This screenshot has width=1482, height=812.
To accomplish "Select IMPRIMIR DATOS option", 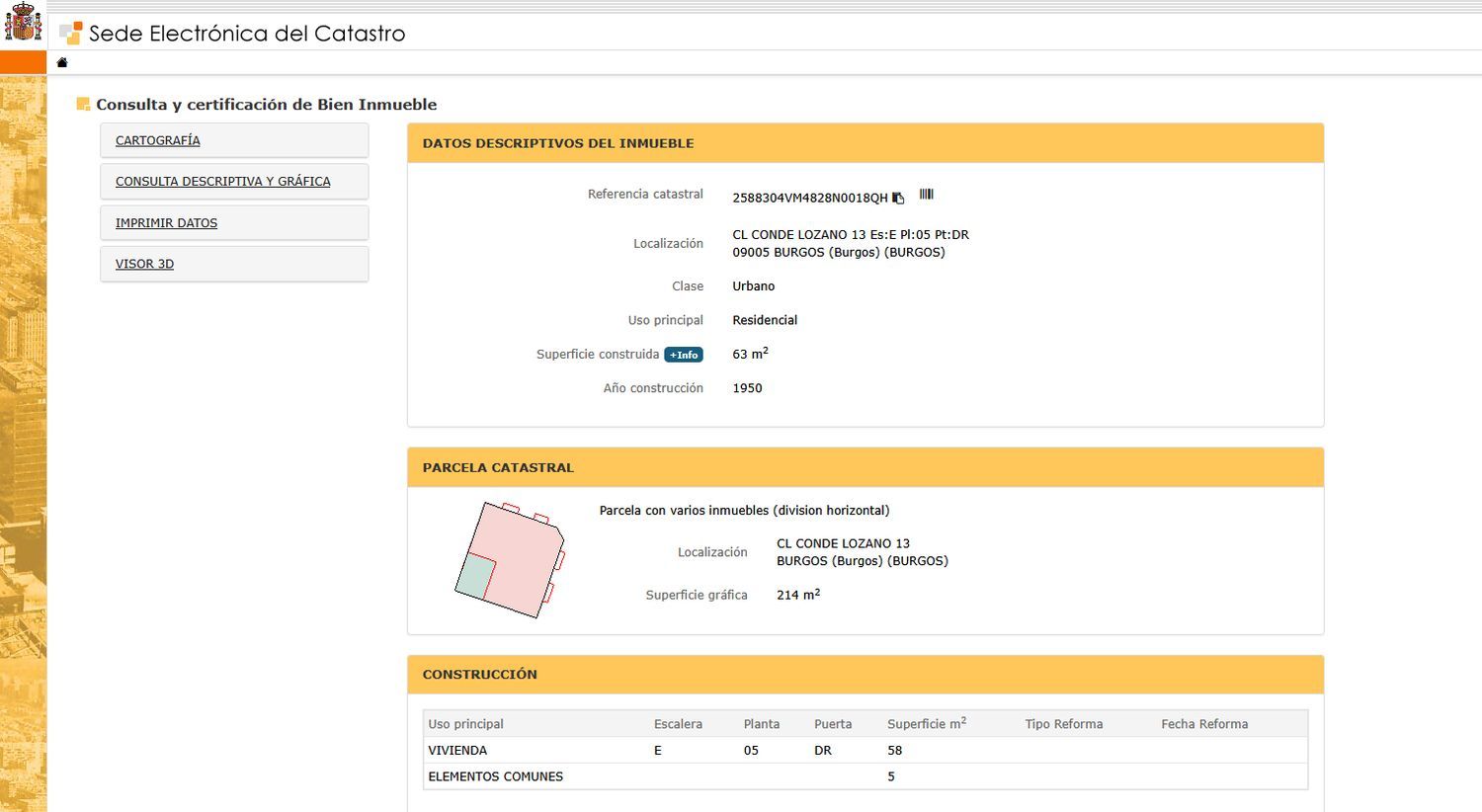I will coord(166,223).
